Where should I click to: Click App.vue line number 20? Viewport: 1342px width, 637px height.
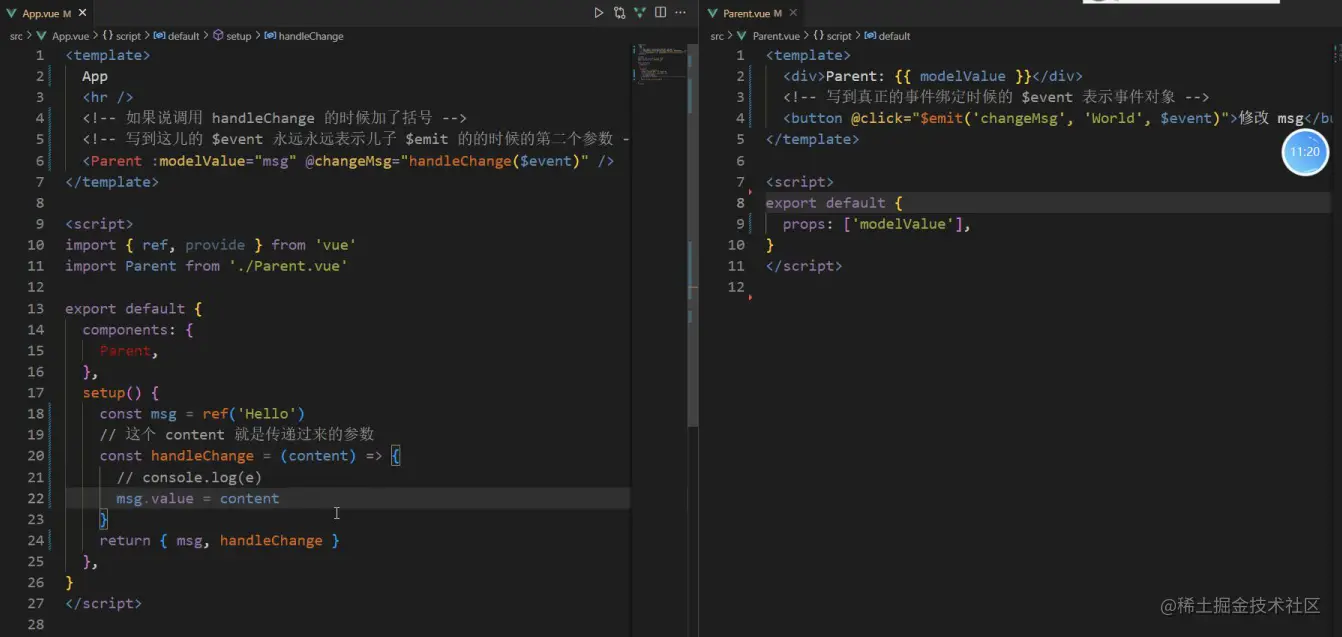pos(36,456)
